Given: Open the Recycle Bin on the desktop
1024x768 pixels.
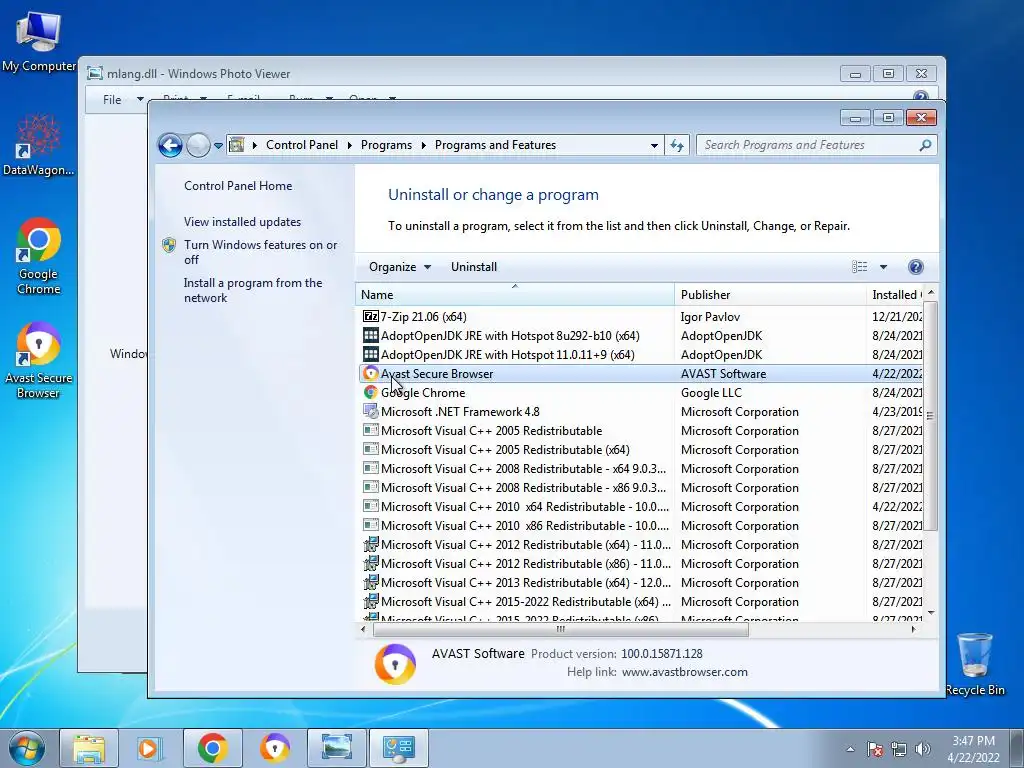Looking at the screenshot, I should [974, 664].
